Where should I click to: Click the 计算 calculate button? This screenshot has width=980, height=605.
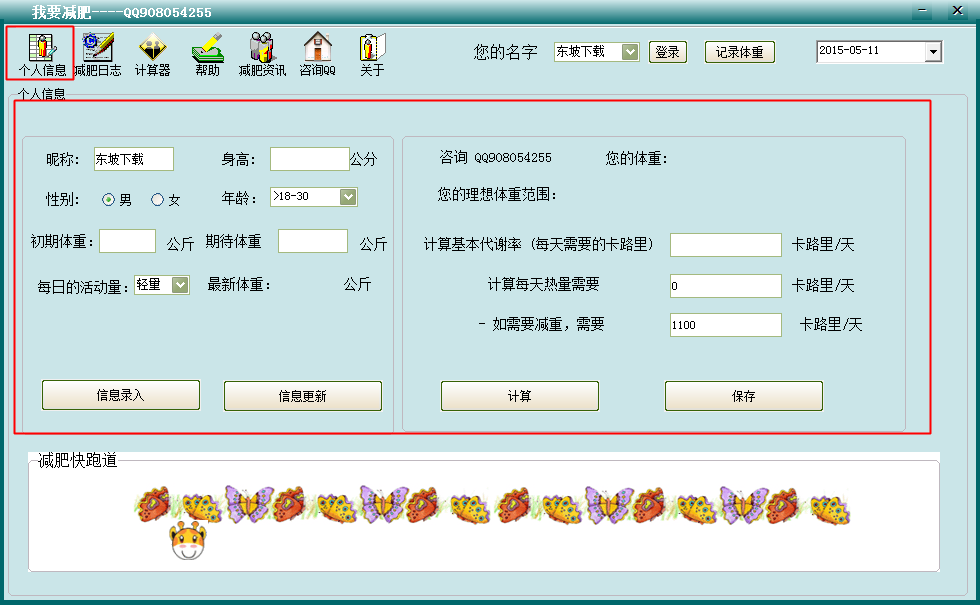coord(519,396)
